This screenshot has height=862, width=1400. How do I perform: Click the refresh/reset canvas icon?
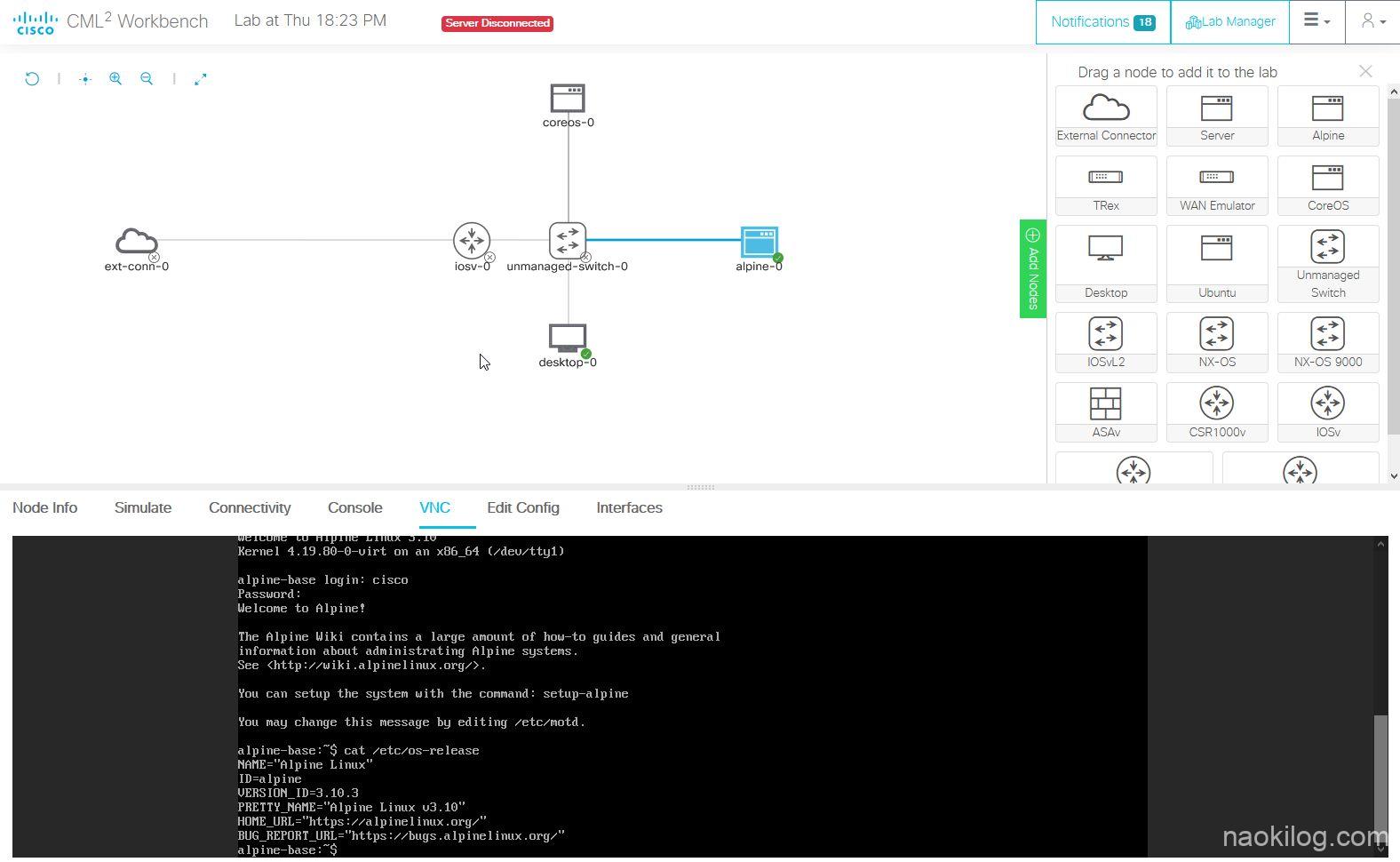[32, 79]
